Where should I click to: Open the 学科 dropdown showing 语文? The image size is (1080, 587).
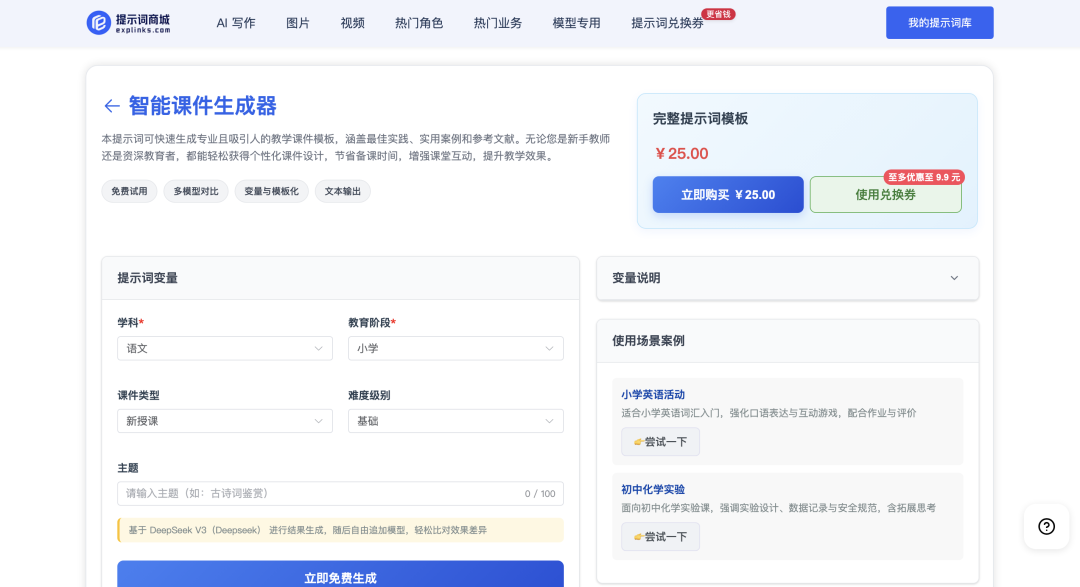pyautogui.click(x=225, y=349)
